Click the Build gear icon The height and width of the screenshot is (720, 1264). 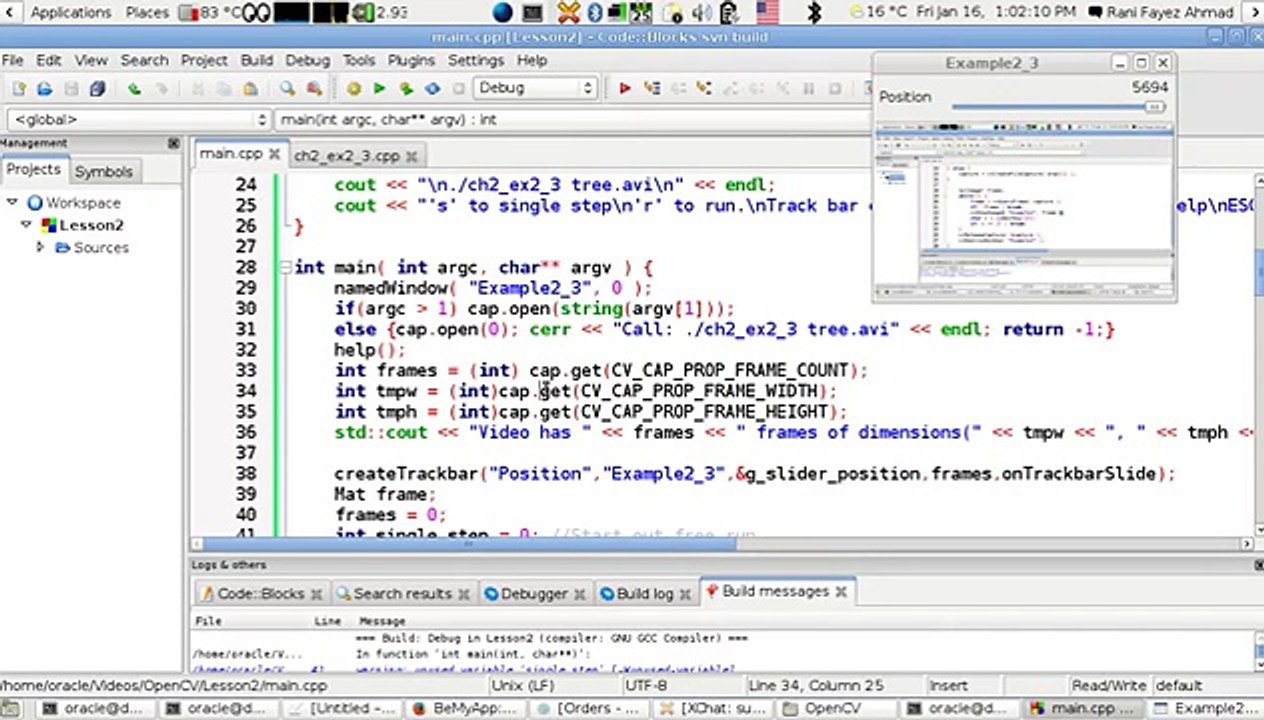[x=353, y=88]
